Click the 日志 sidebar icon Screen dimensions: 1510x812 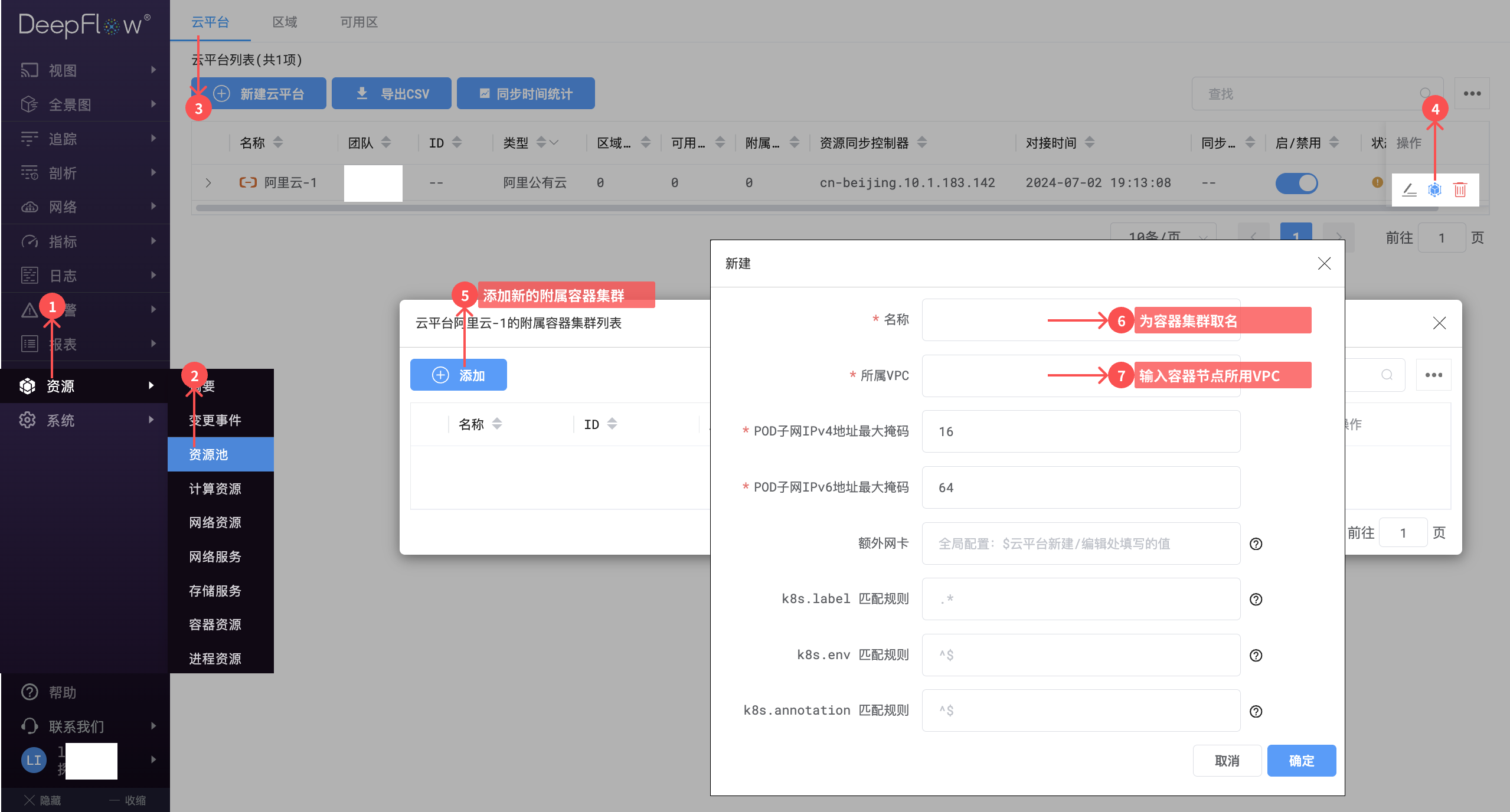[30, 275]
